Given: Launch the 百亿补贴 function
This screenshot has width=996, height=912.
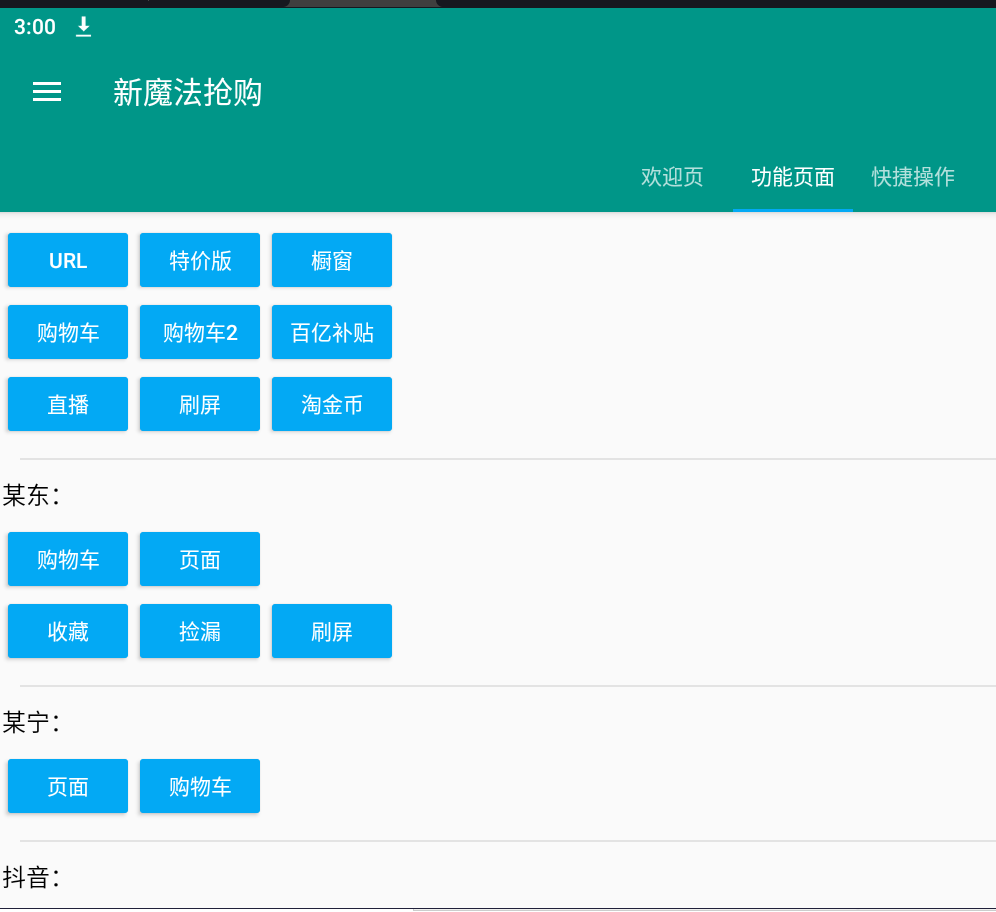Looking at the screenshot, I should pyautogui.click(x=332, y=332).
